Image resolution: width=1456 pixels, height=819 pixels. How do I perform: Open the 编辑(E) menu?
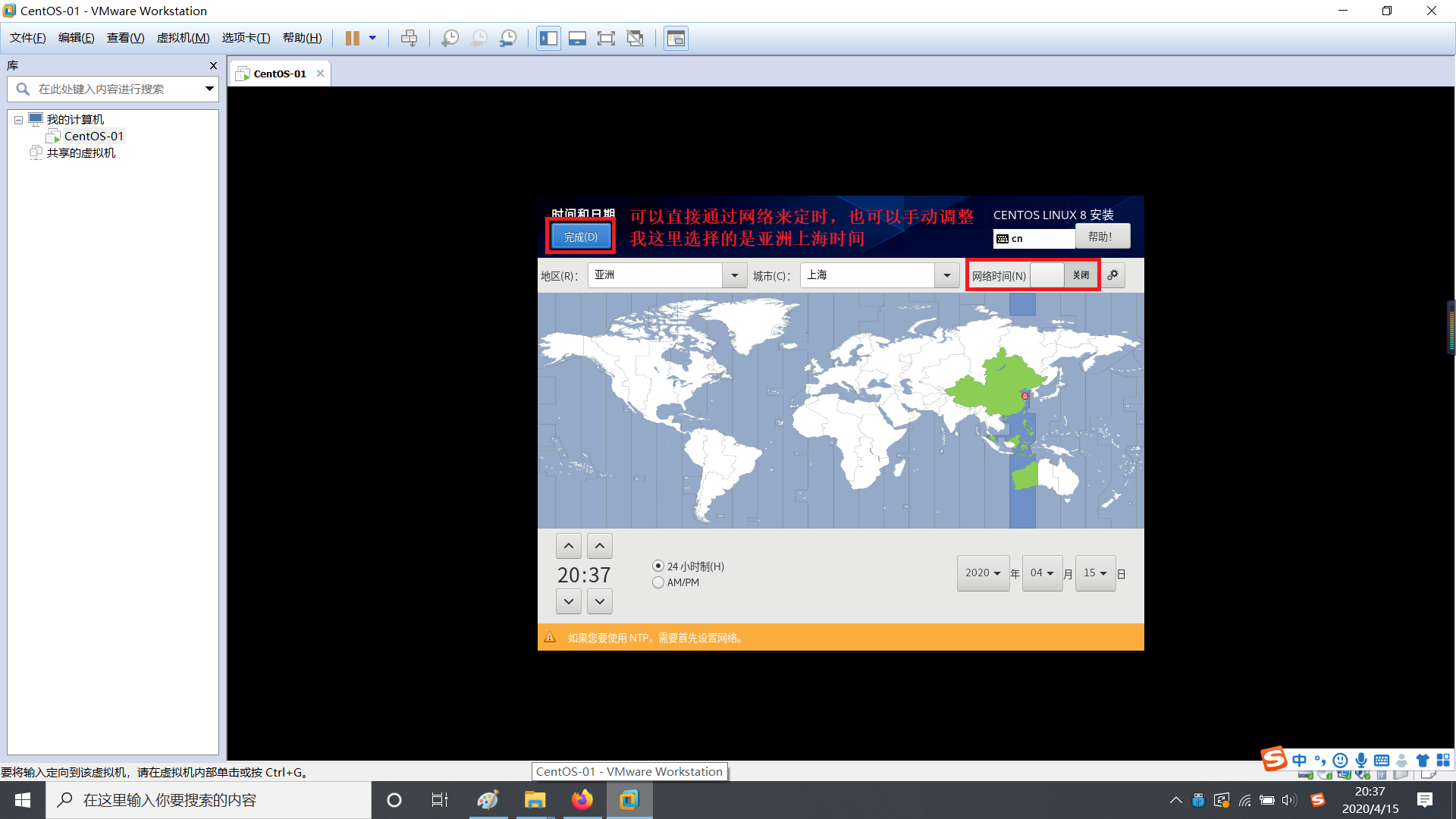click(x=77, y=38)
